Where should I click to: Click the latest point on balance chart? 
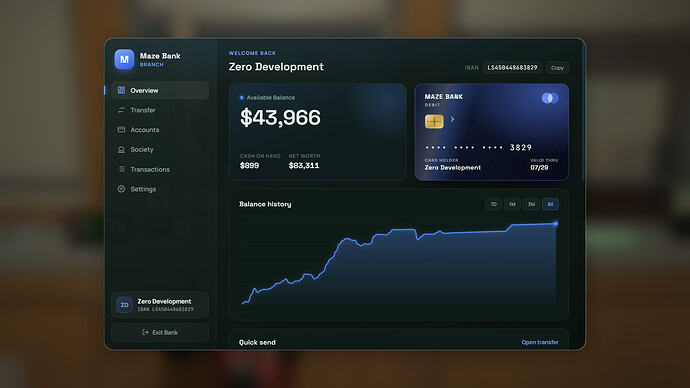[556, 224]
